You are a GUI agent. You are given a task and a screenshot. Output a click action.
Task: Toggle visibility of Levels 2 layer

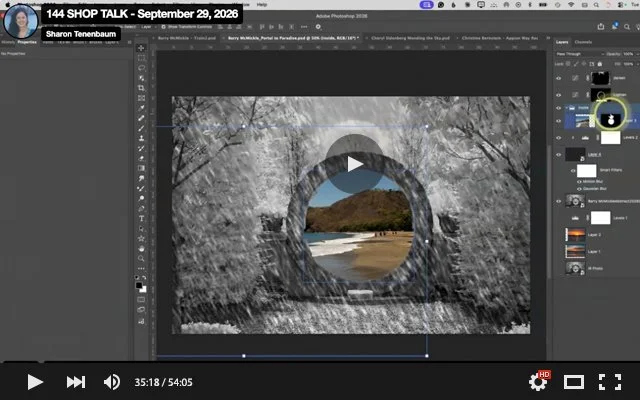(559, 138)
